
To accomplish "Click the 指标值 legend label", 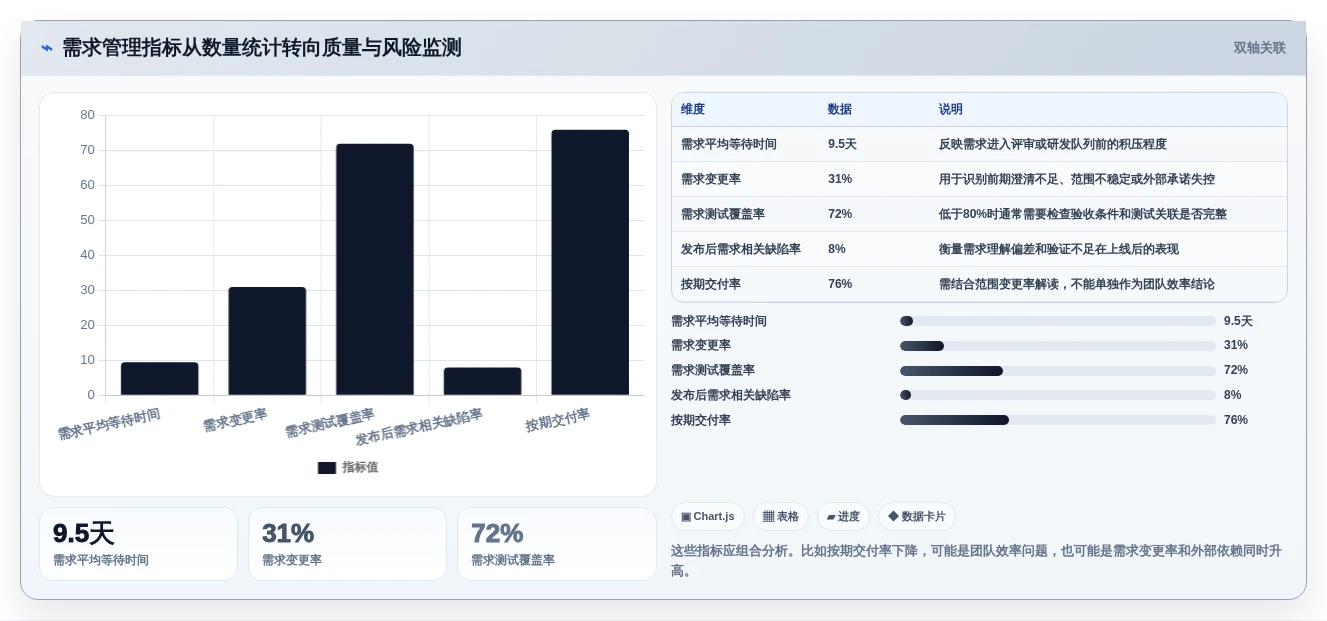I will pyautogui.click(x=360, y=467).
